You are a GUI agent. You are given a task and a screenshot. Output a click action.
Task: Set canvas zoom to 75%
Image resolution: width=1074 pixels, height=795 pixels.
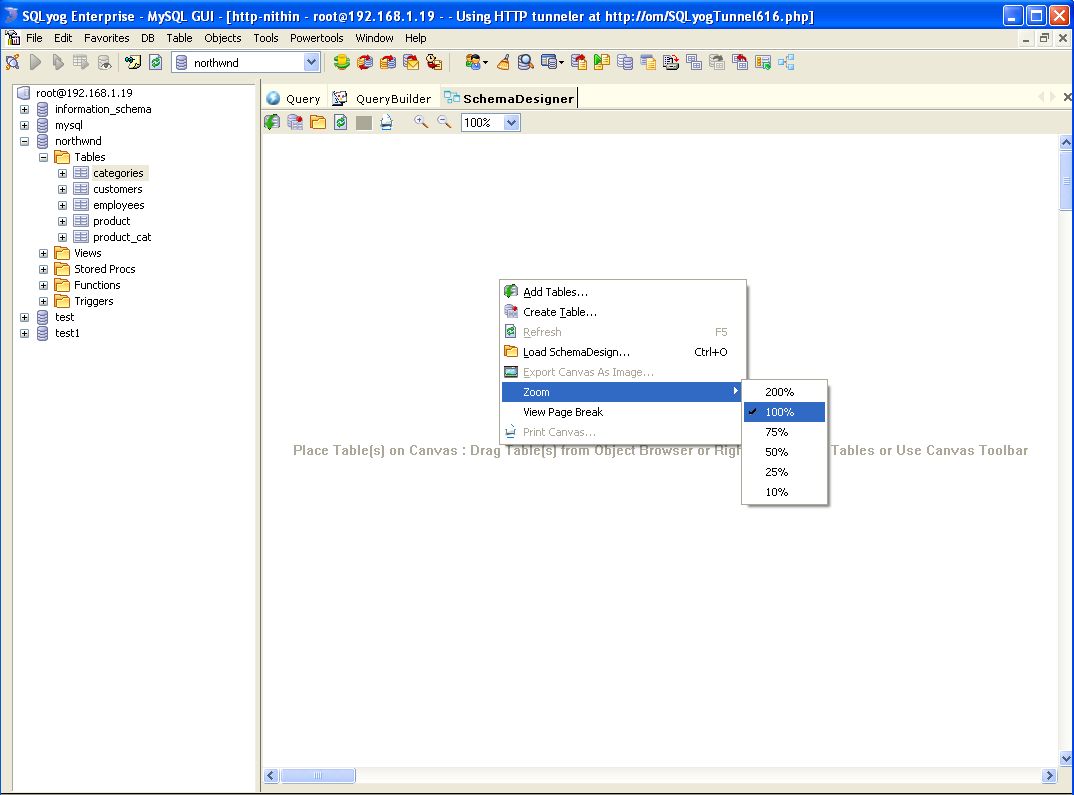click(x=784, y=432)
